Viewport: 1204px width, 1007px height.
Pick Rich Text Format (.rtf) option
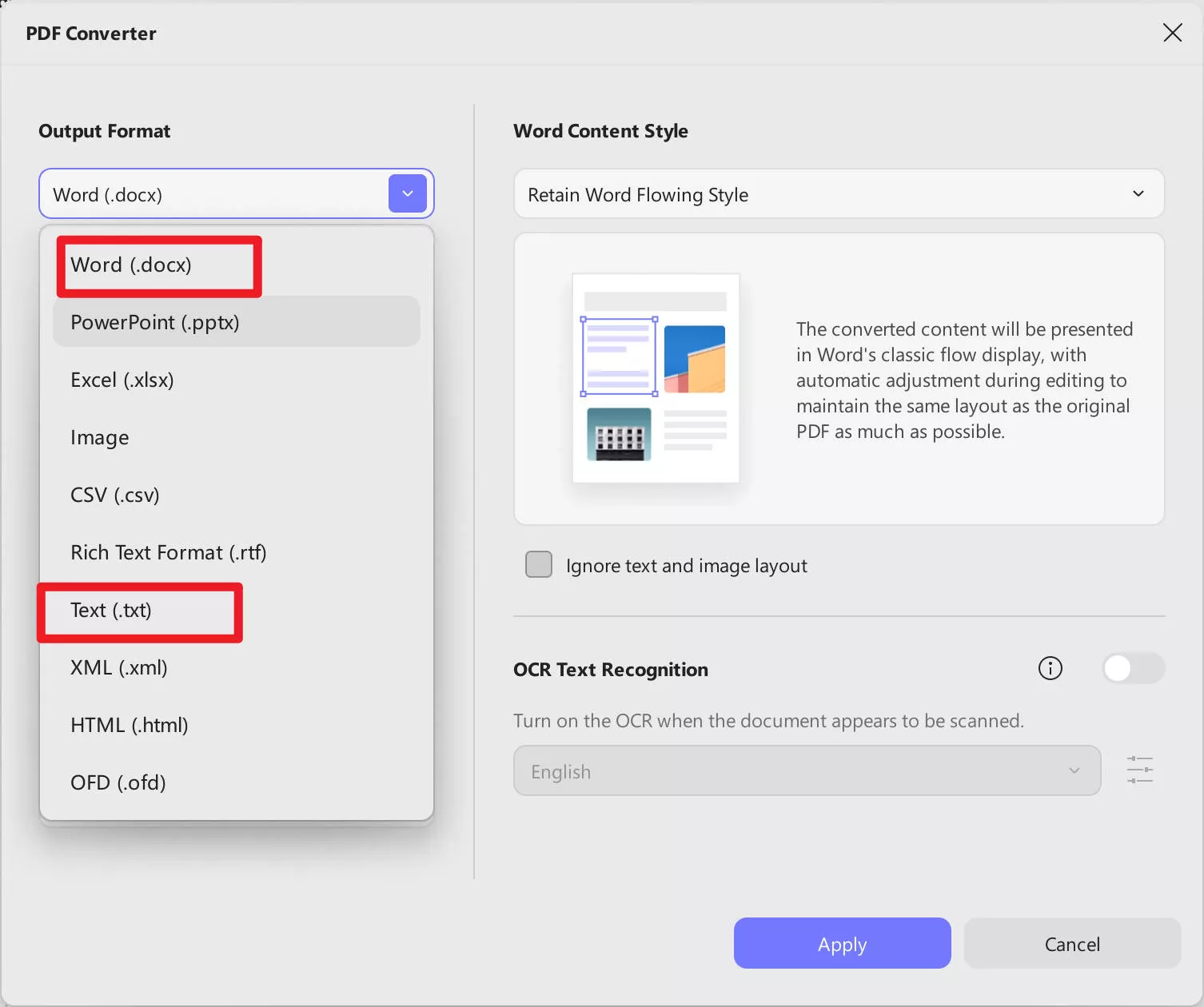click(x=168, y=552)
